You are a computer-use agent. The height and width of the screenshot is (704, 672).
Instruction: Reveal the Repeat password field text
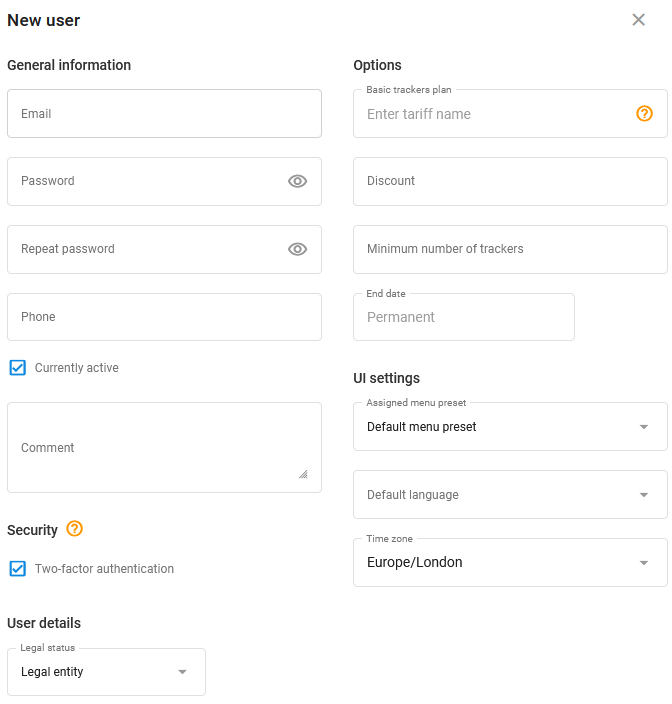coord(297,249)
